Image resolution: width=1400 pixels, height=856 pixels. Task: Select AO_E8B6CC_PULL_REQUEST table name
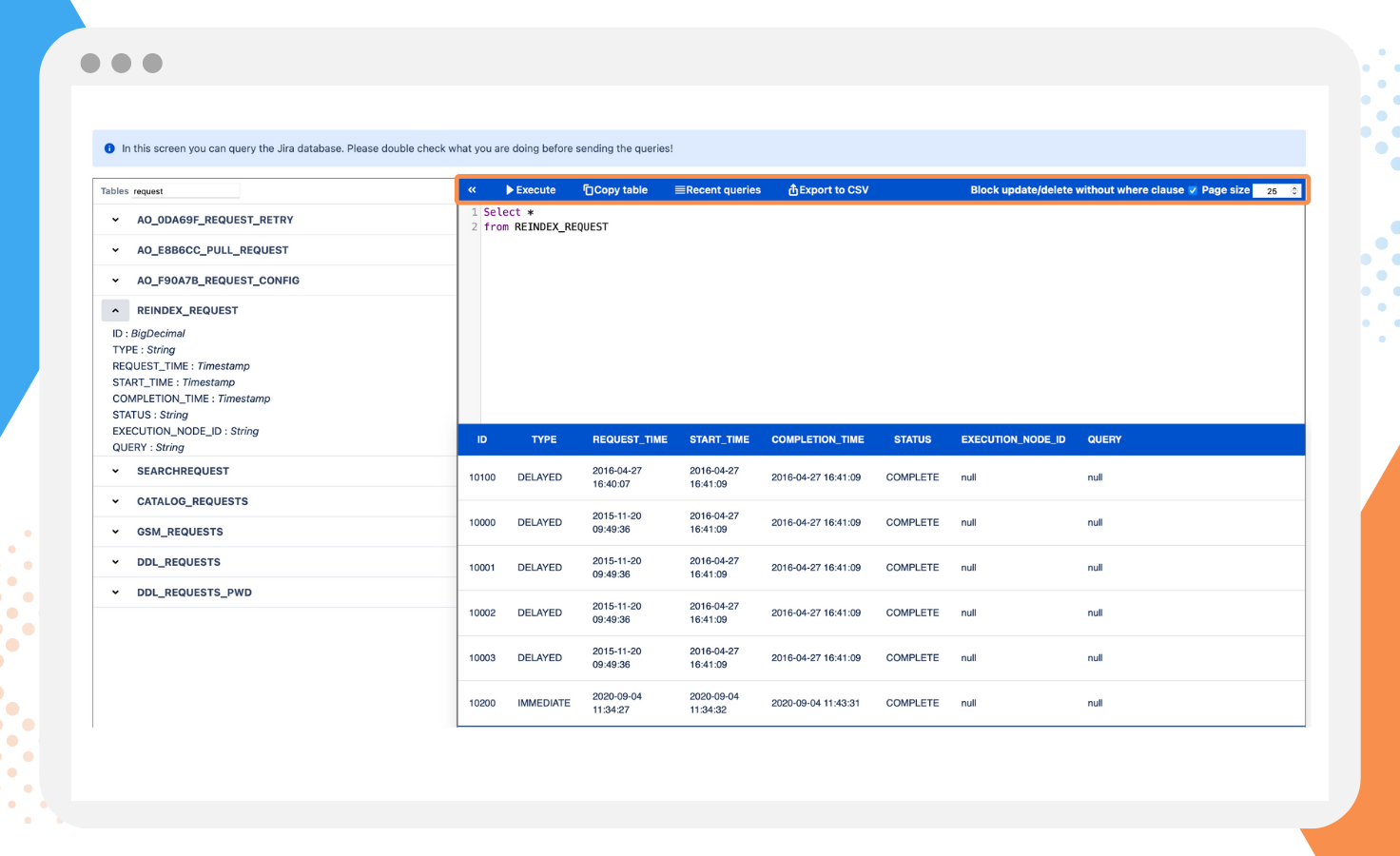tap(212, 250)
